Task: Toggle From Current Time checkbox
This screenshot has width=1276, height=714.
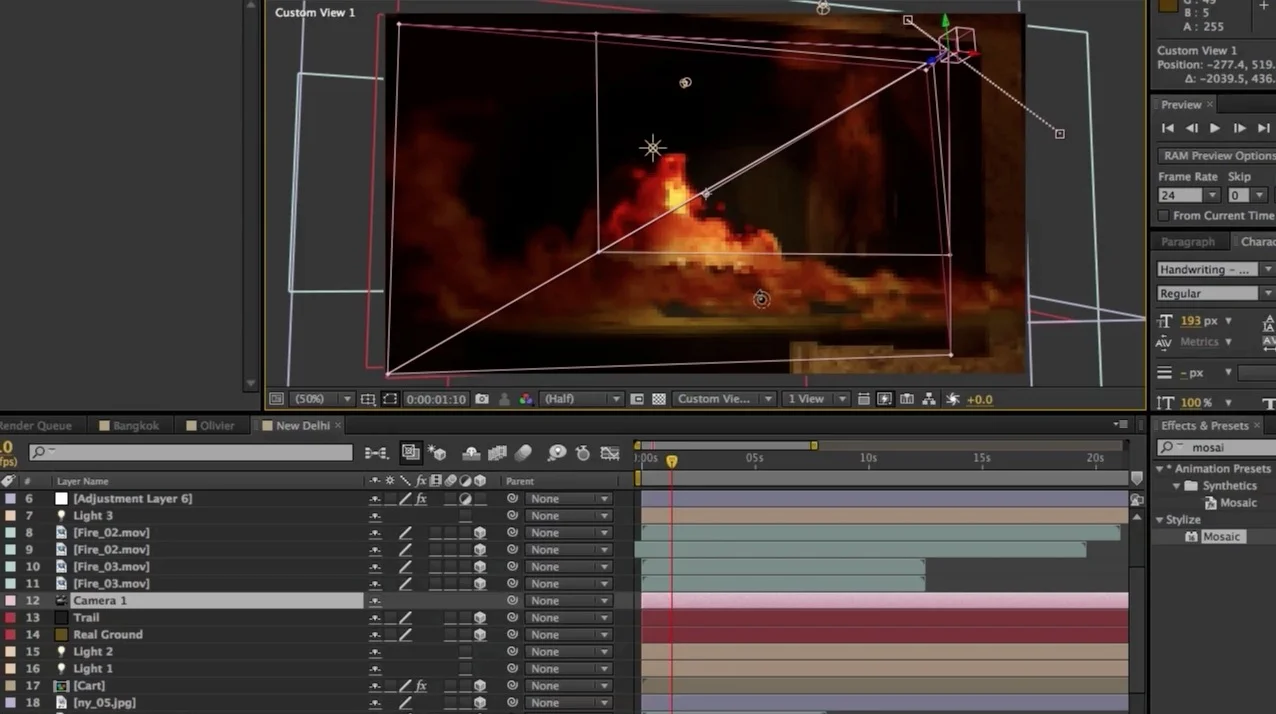Action: coord(1163,216)
